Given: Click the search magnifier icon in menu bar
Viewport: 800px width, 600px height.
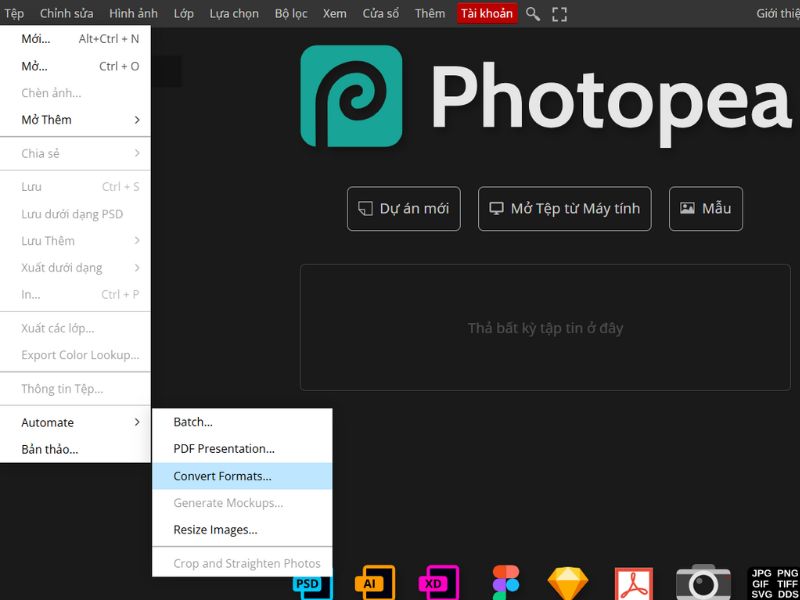Looking at the screenshot, I should pyautogui.click(x=533, y=14).
